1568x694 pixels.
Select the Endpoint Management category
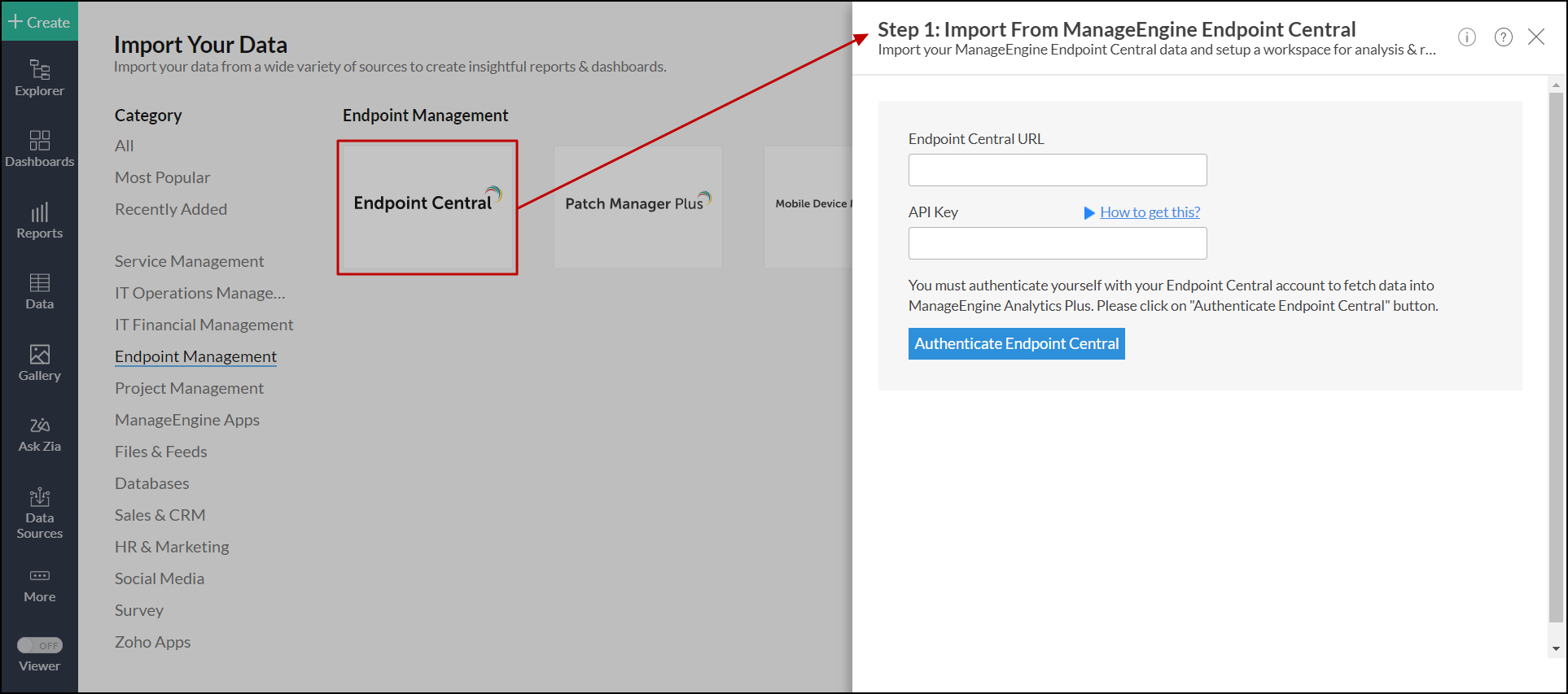click(195, 356)
